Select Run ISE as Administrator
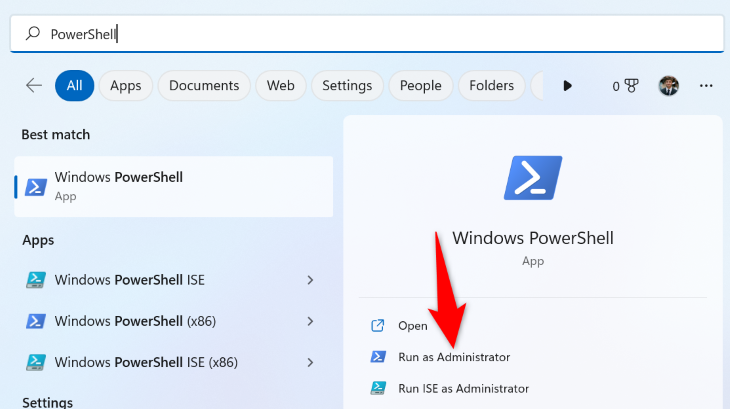 click(463, 388)
